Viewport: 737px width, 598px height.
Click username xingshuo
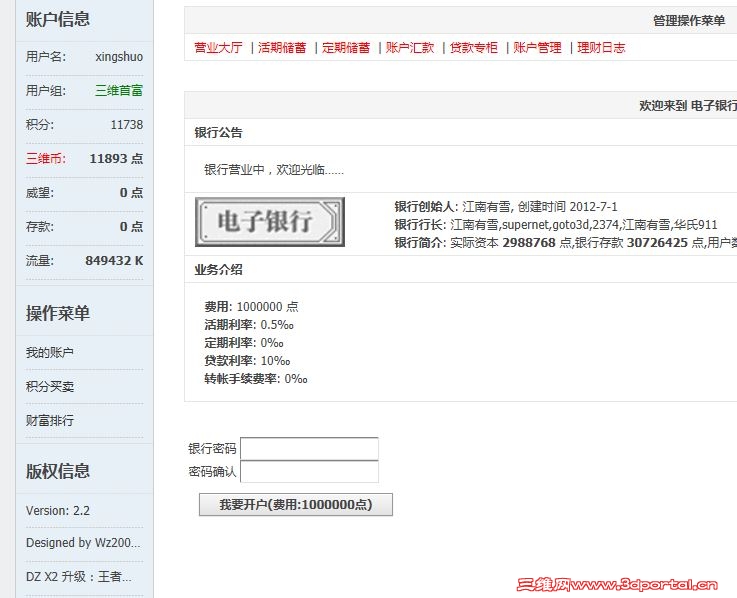(119, 56)
